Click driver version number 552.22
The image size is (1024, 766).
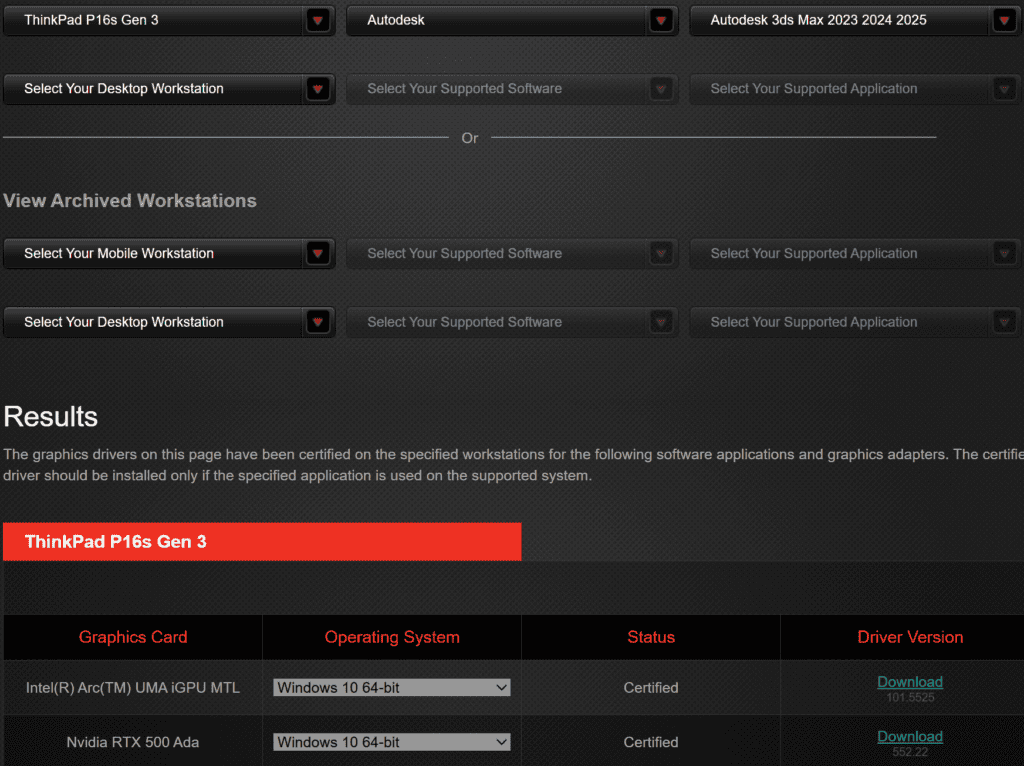(x=910, y=752)
